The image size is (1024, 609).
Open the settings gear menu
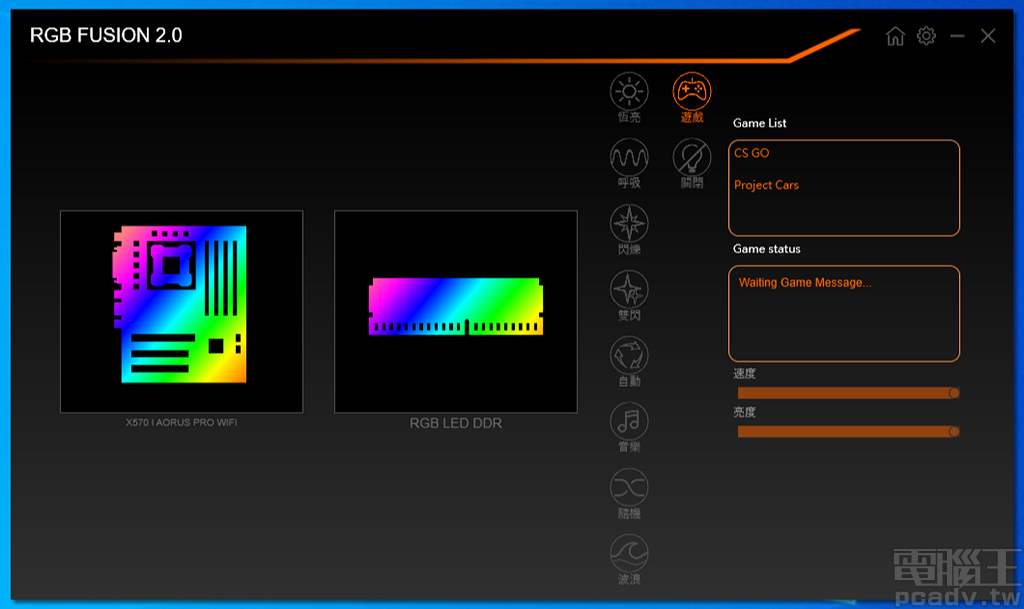click(x=926, y=36)
